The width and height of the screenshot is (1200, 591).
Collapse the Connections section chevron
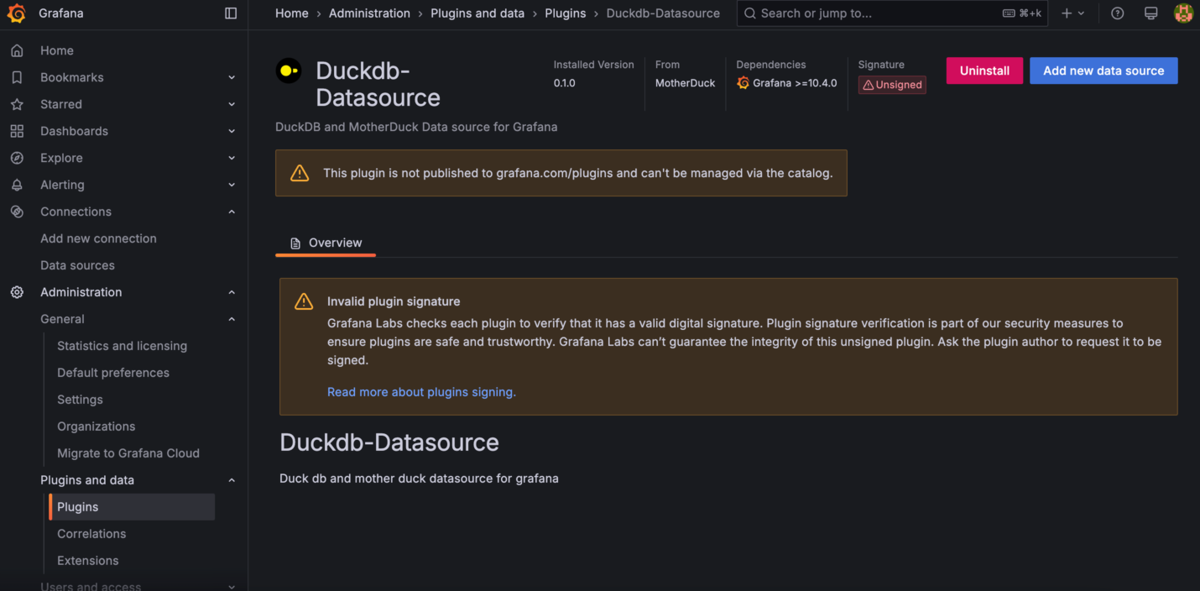click(x=232, y=212)
